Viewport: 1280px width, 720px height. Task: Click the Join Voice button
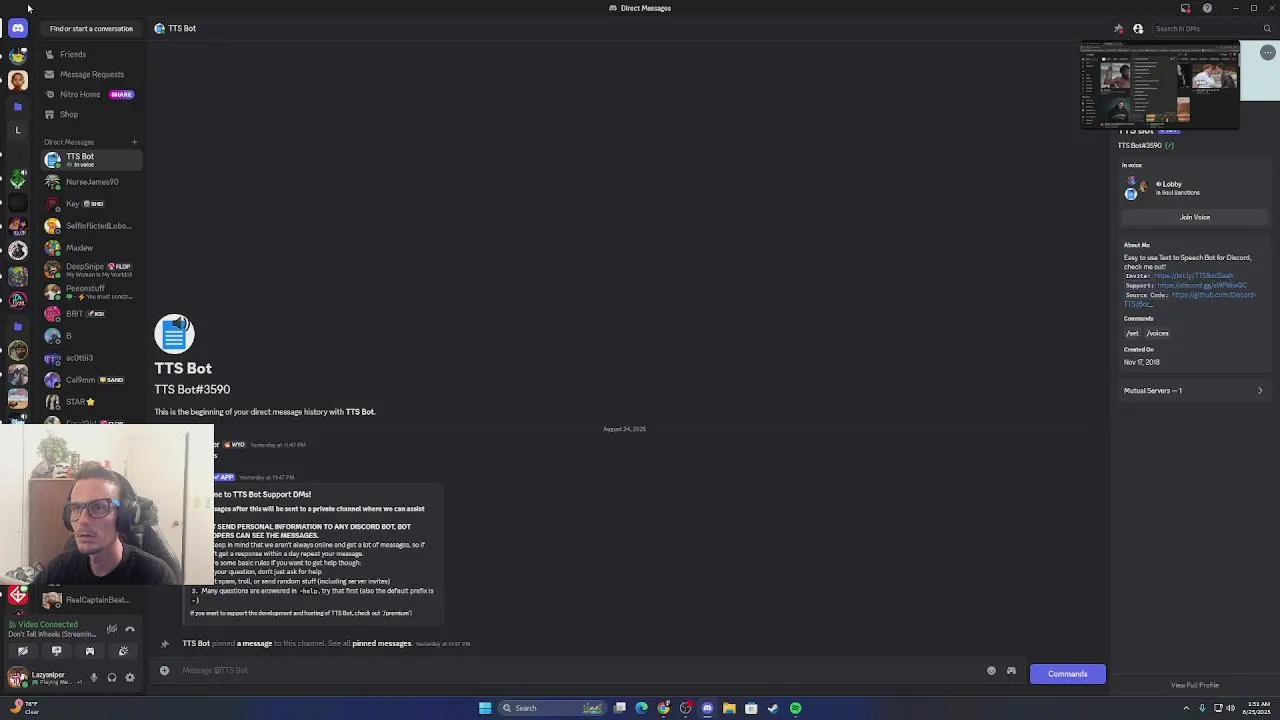pyautogui.click(x=1195, y=217)
